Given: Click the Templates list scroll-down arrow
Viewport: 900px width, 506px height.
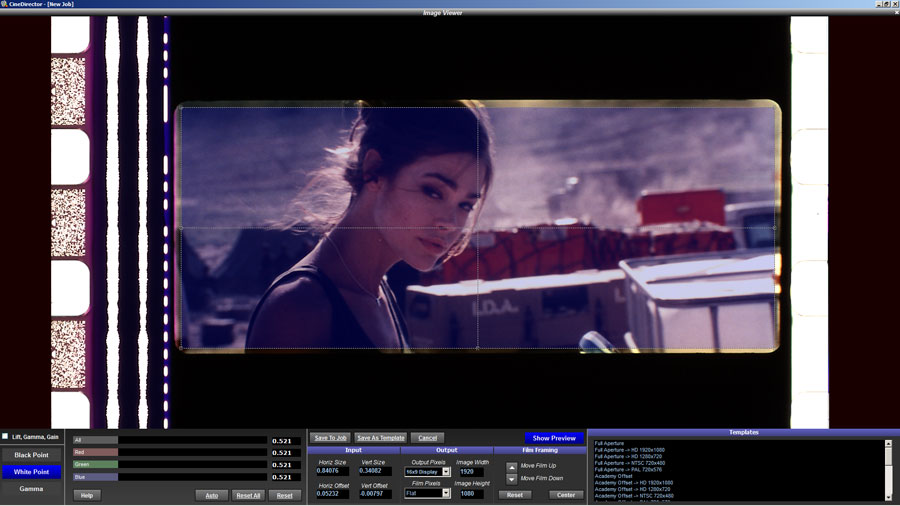Looking at the screenshot, I should pyautogui.click(x=888, y=497).
